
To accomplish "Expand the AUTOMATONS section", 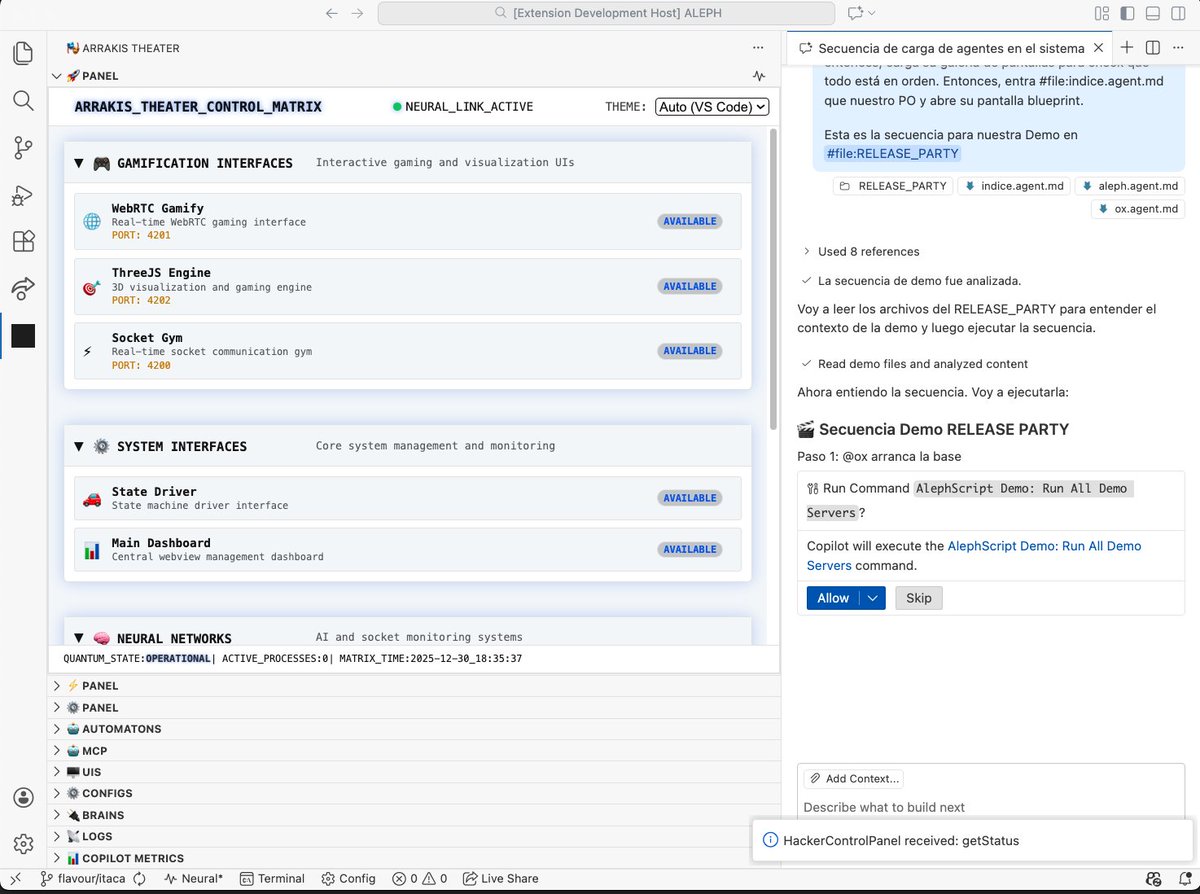I will 414,729.
